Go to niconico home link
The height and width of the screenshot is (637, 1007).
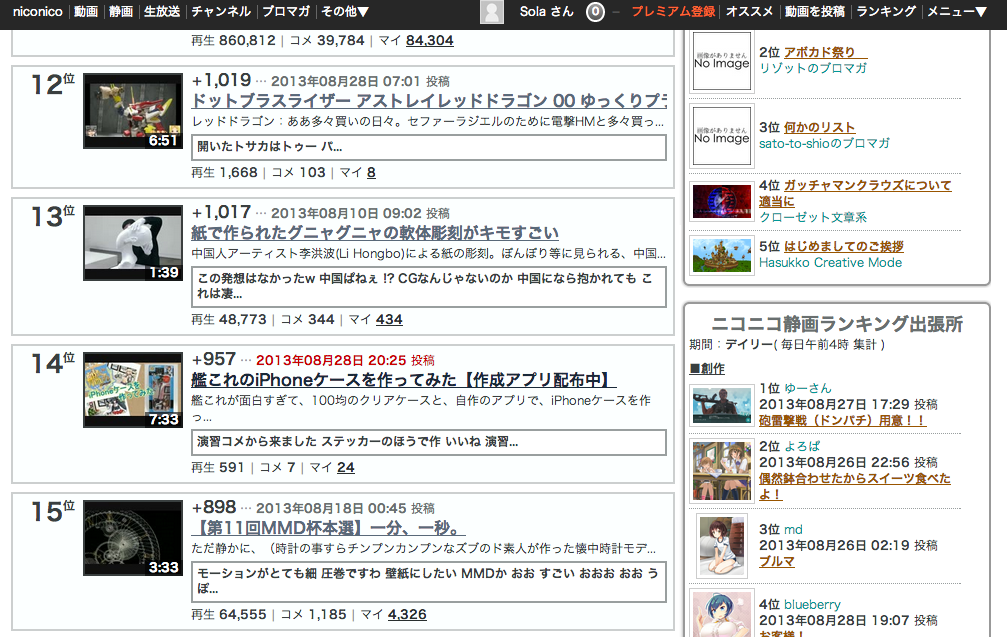[37, 12]
